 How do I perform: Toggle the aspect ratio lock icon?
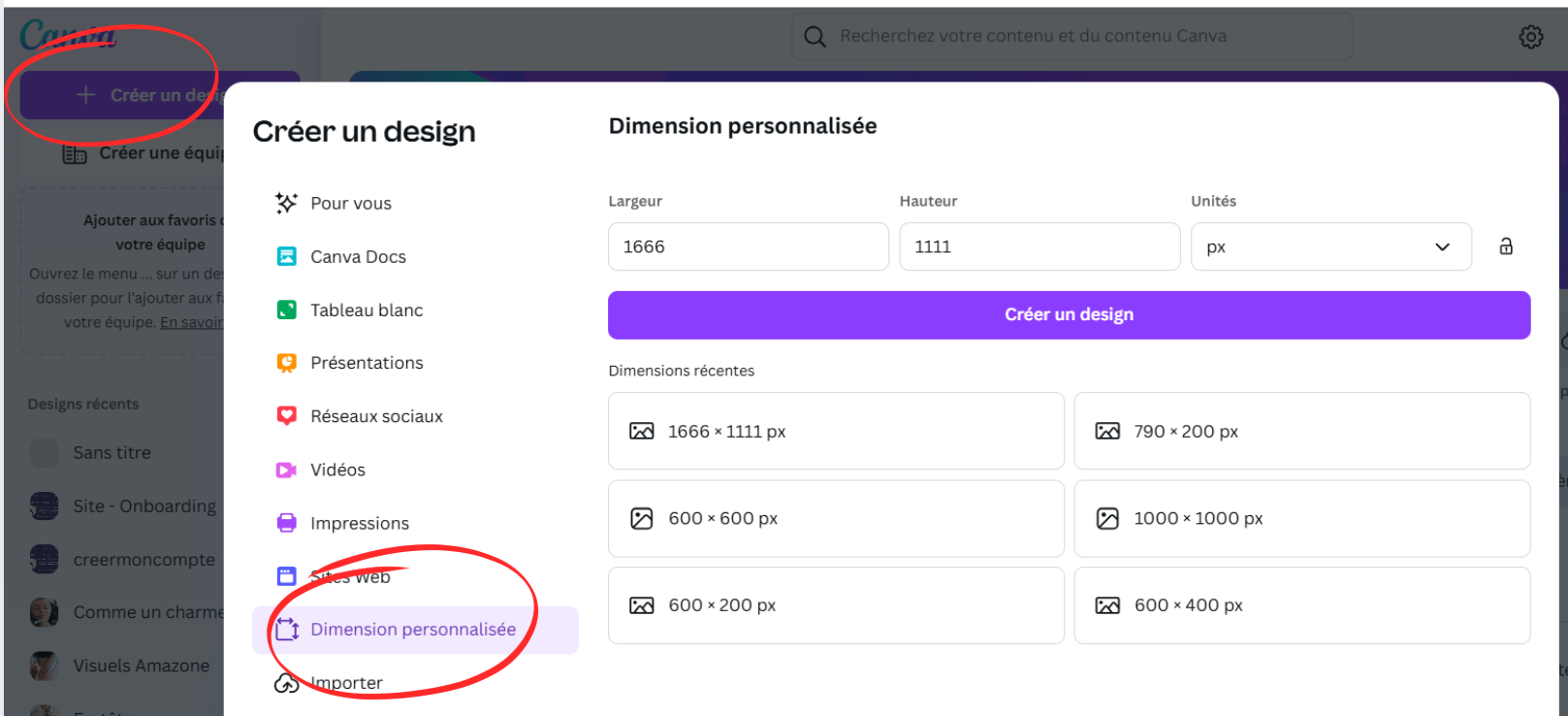tap(1505, 246)
